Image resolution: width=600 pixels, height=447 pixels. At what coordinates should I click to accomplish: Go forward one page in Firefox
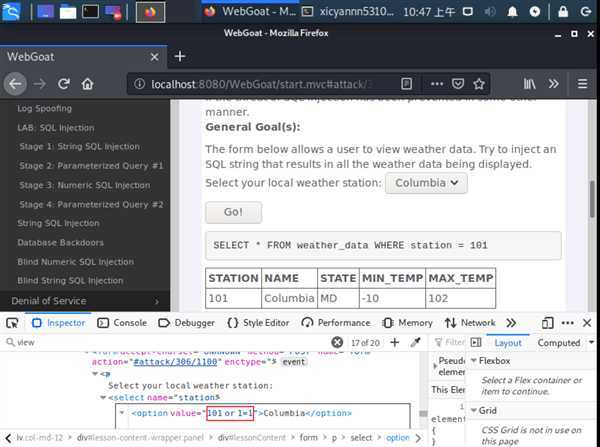39,84
